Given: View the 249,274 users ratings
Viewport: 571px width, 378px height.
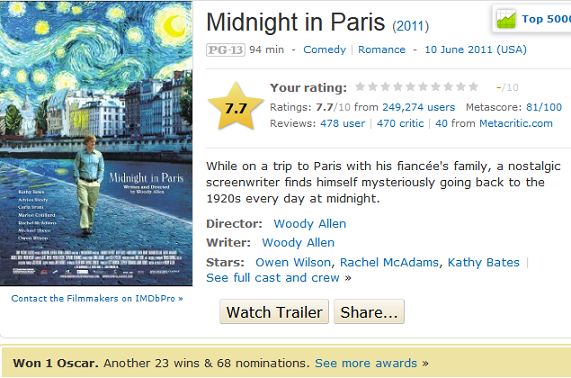Looking at the screenshot, I should pos(418,107).
